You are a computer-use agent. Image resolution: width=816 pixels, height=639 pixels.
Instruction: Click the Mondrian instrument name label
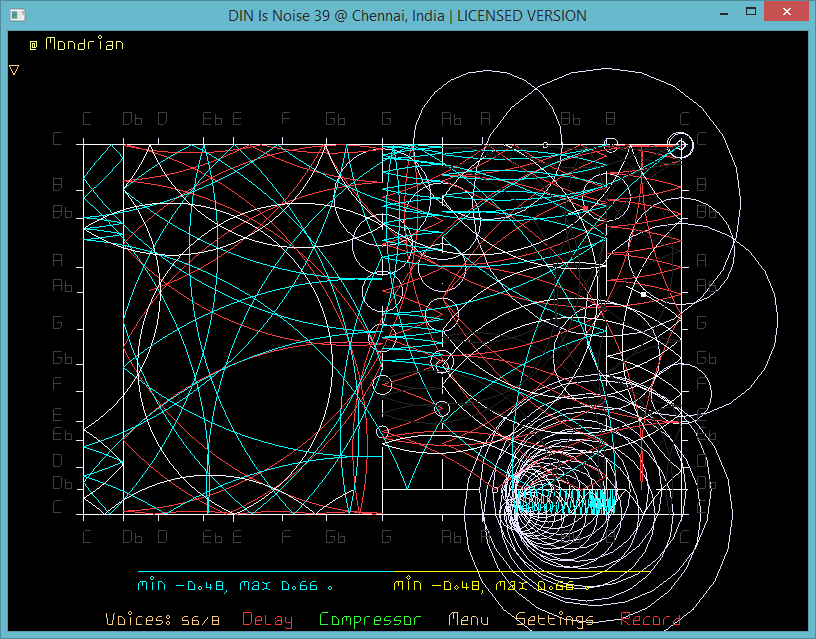click(x=85, y=44)
